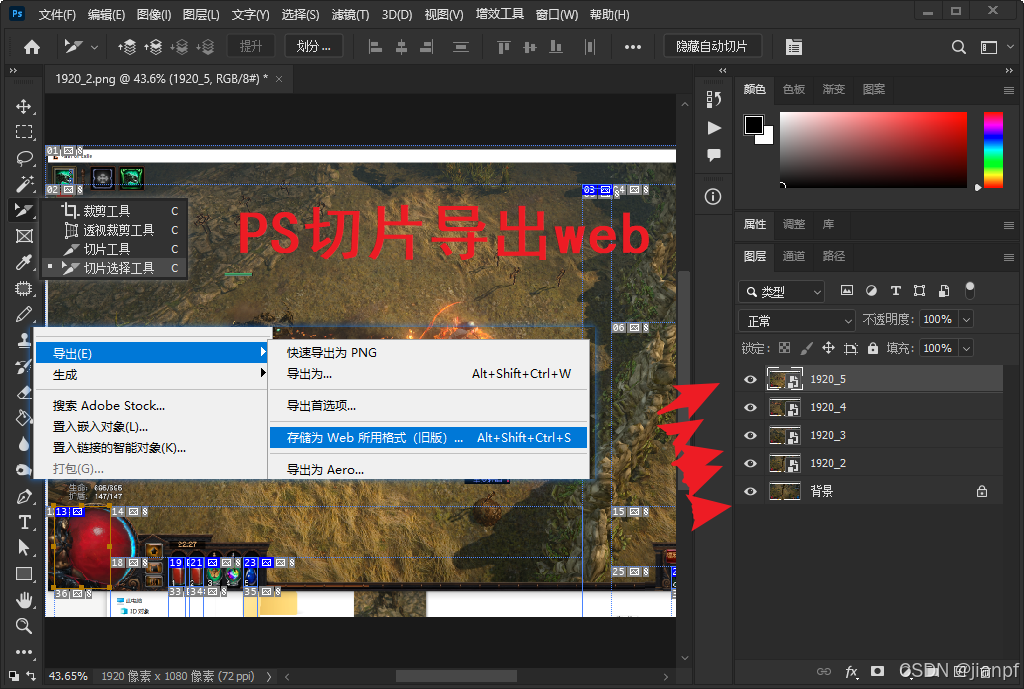Select the Eyedropper tool

pos(24,263)
